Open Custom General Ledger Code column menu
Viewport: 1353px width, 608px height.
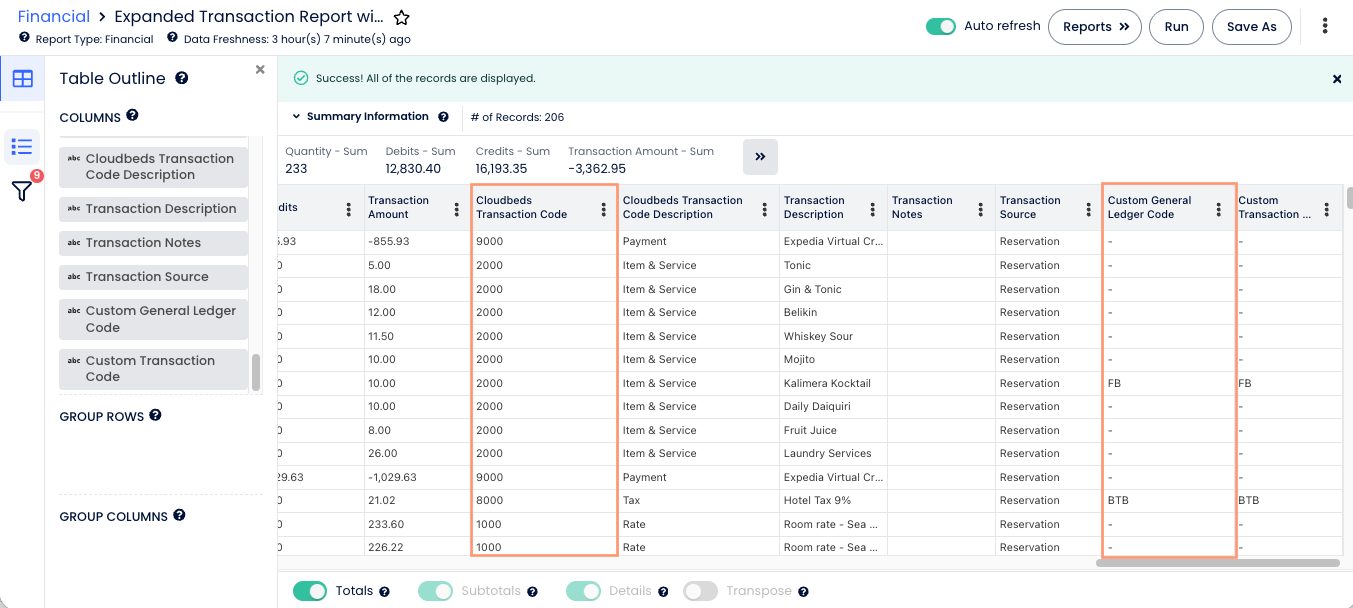click(1218, 209)
